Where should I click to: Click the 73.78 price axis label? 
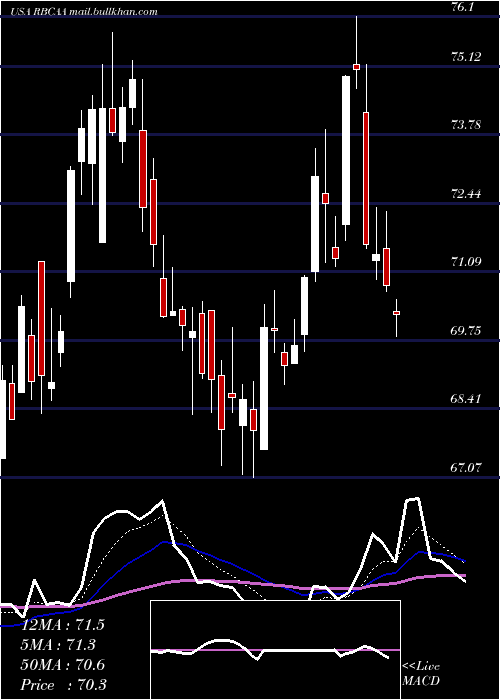point(466,125)
